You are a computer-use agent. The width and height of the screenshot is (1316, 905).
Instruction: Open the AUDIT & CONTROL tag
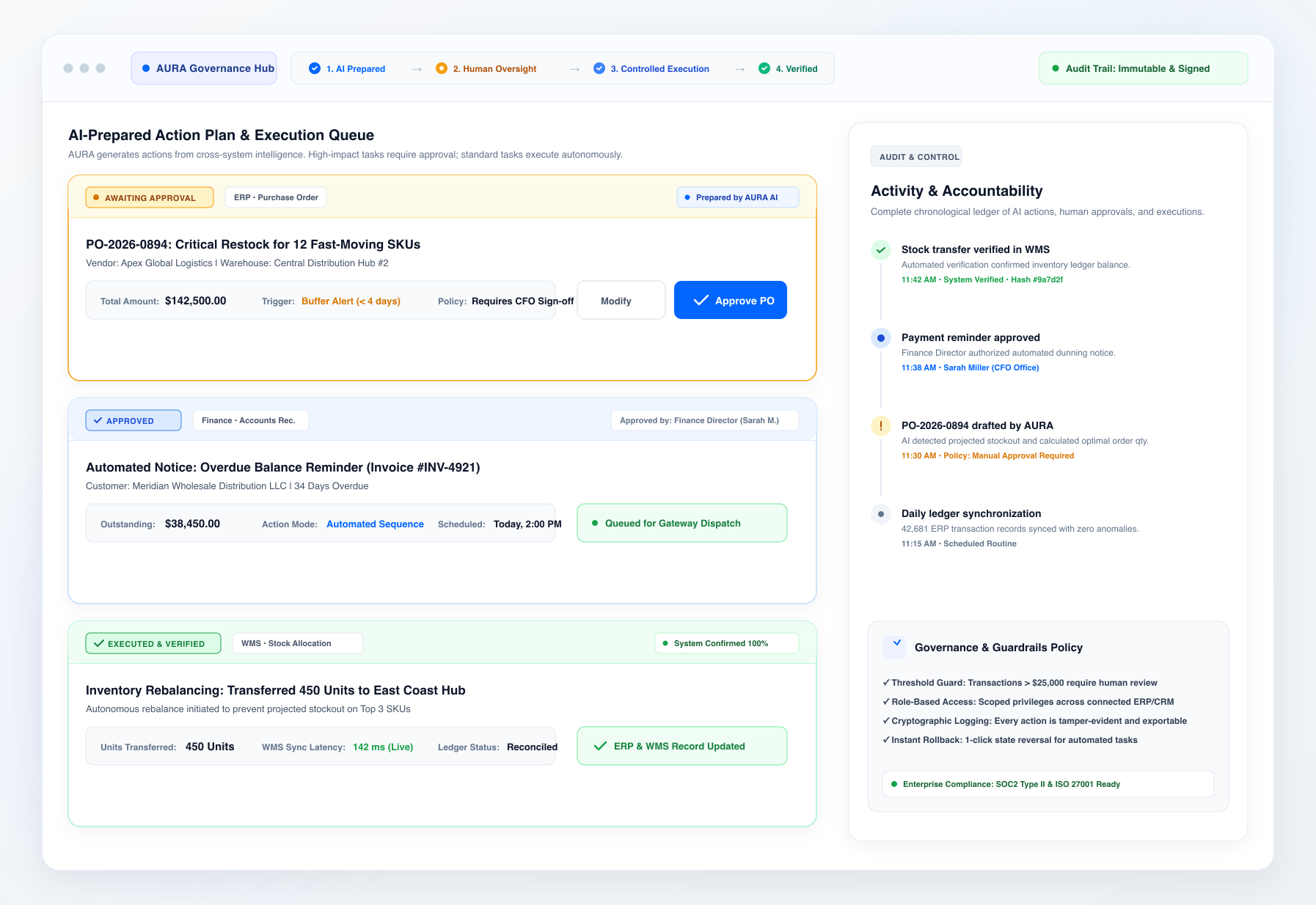click(916, 157)
